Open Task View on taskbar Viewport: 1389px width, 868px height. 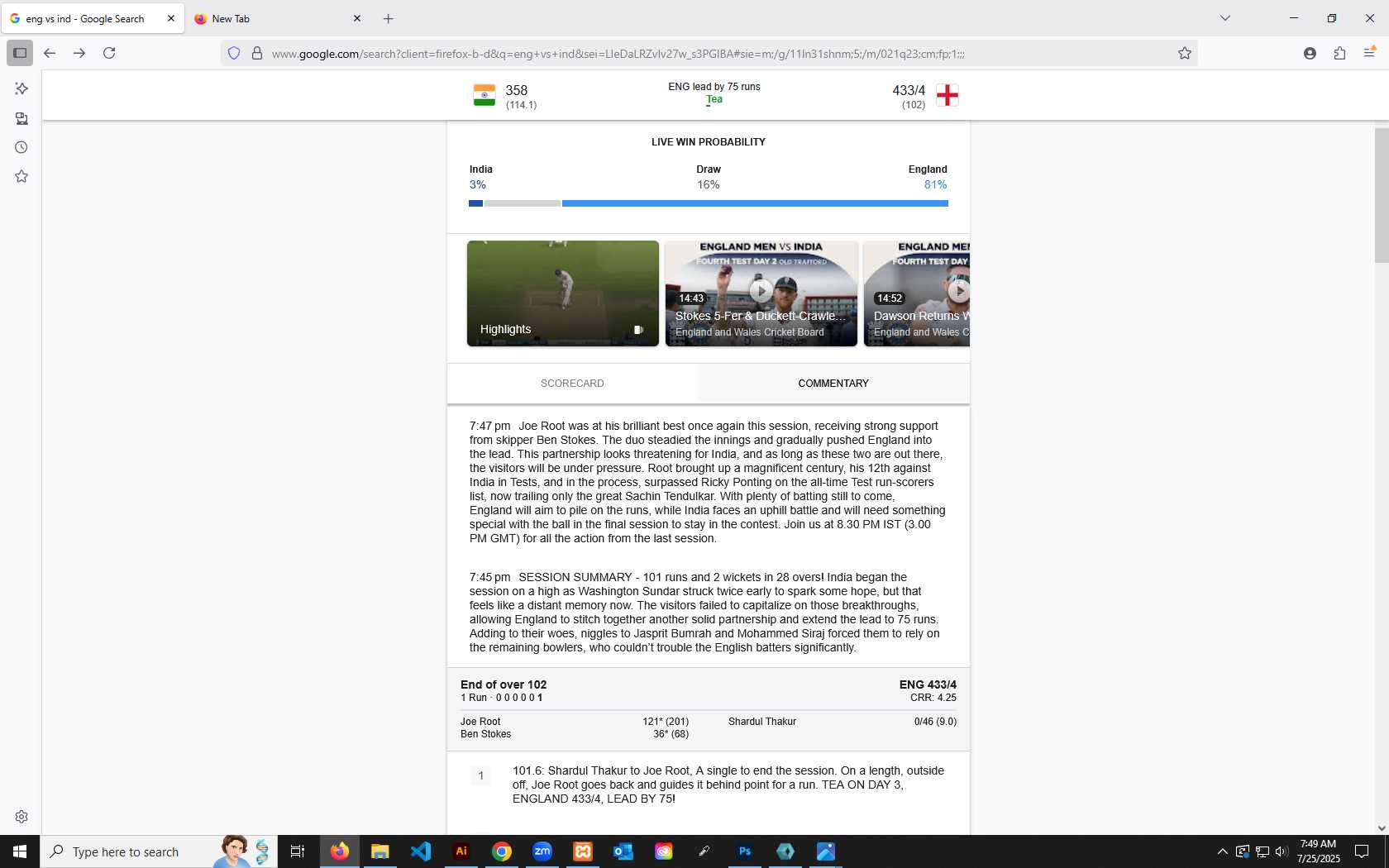[298, 851]
